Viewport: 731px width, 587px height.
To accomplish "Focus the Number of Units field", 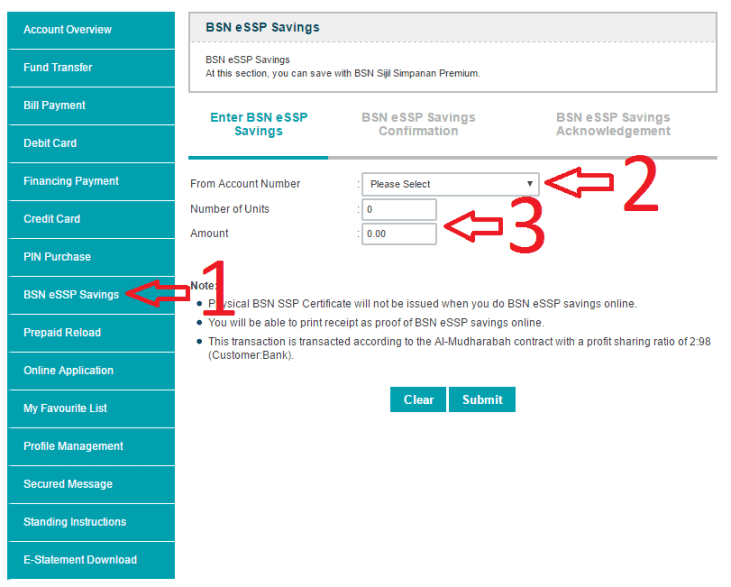I will pyautogui.click(x=399, y=210).
